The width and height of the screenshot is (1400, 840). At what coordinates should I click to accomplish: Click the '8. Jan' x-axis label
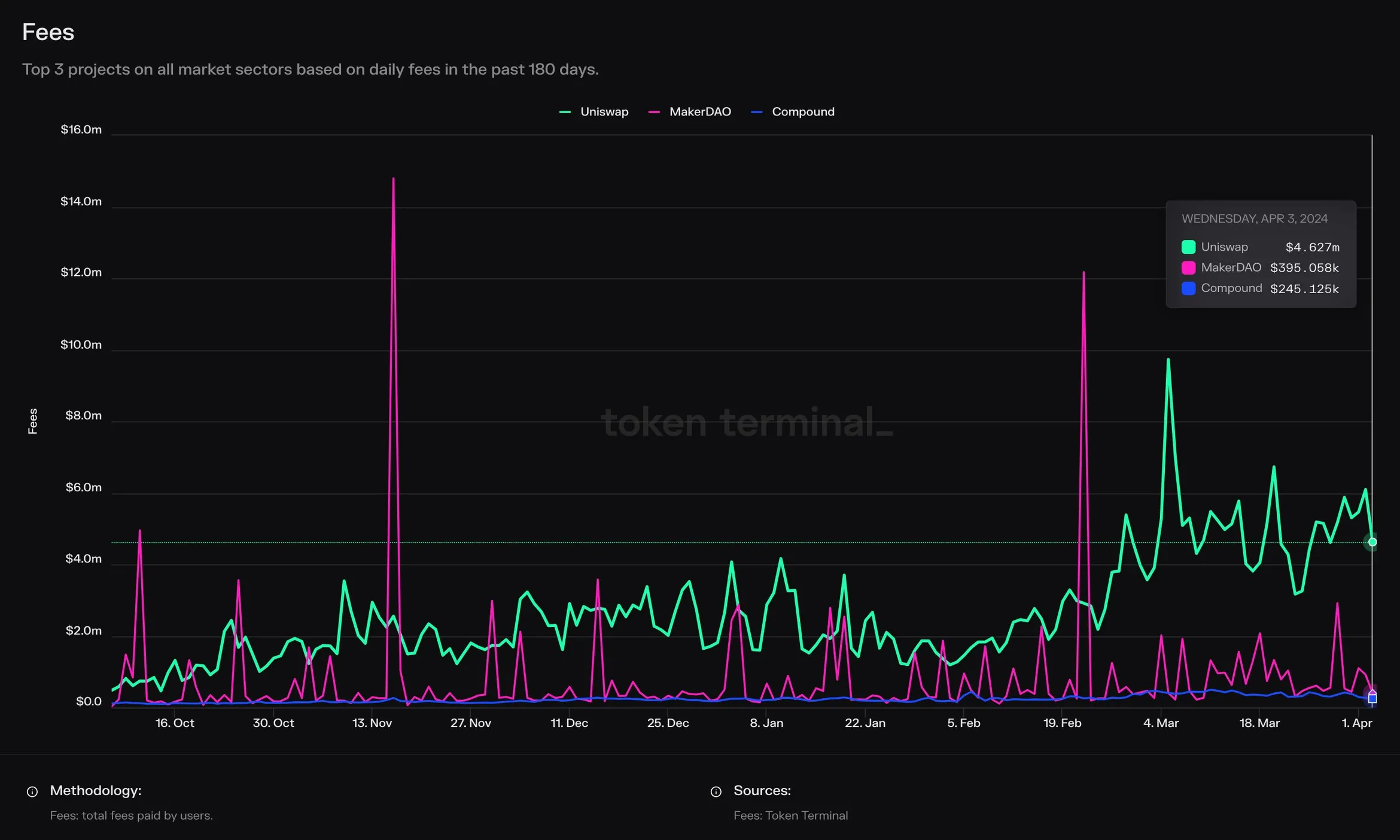(766, 723)
